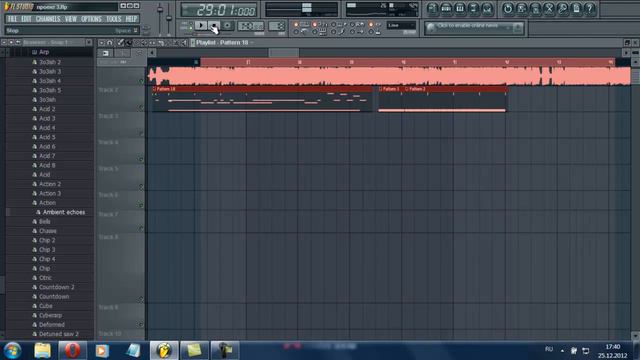The width and height of the screenshot is (640, 360).
Task: Open the piano roll shortcut icon
Action: point(460,9)
